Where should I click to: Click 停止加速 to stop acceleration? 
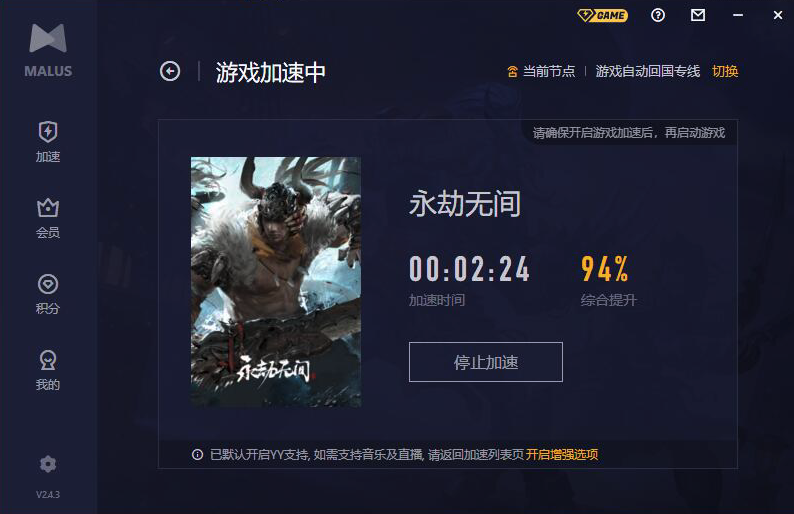486,362
